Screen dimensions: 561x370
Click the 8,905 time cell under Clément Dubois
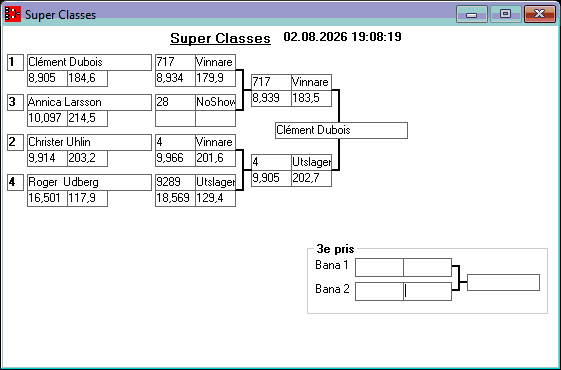(x=48, y=78)
